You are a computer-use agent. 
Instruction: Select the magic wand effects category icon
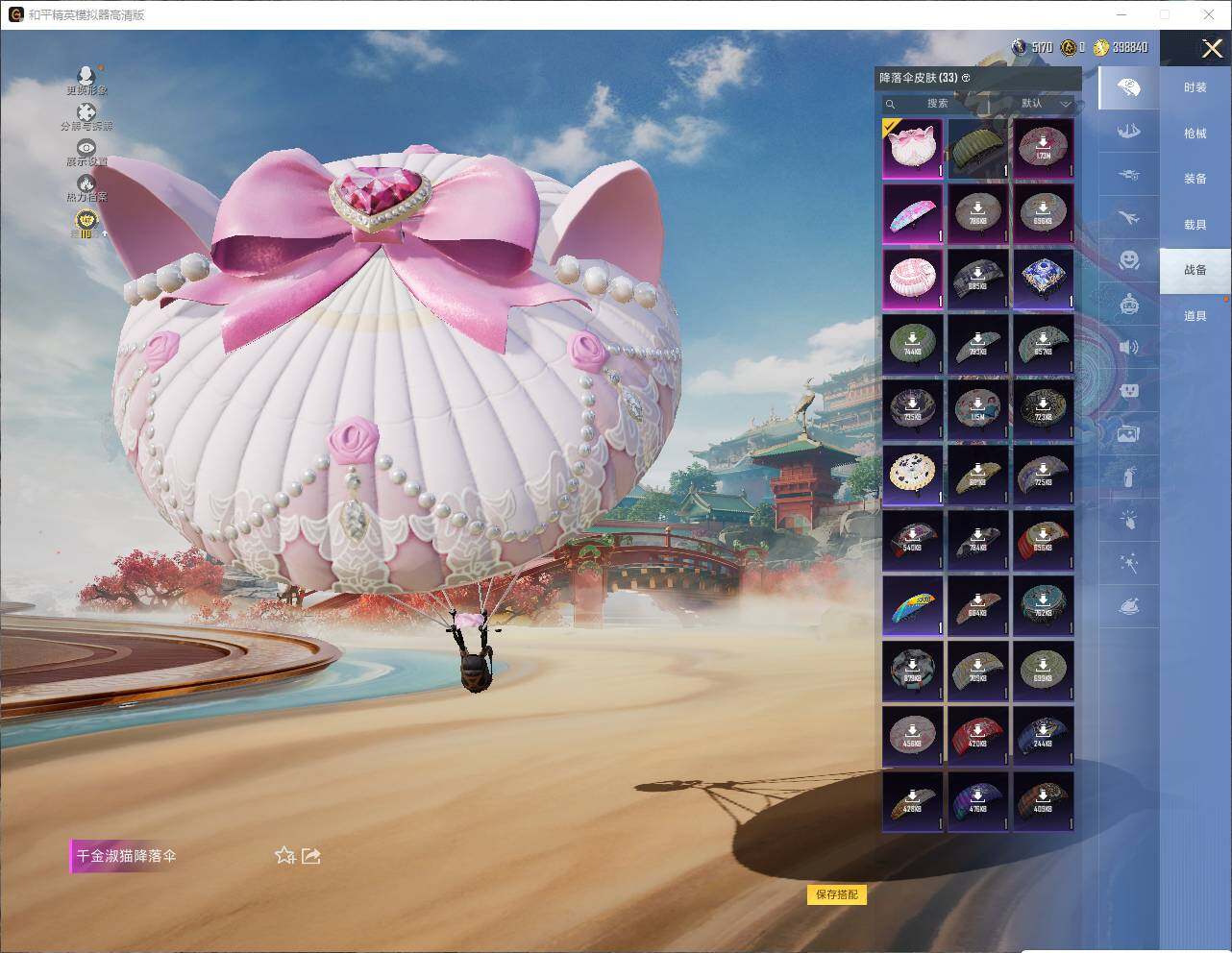pyautogui.click(x=1129, y=562)
